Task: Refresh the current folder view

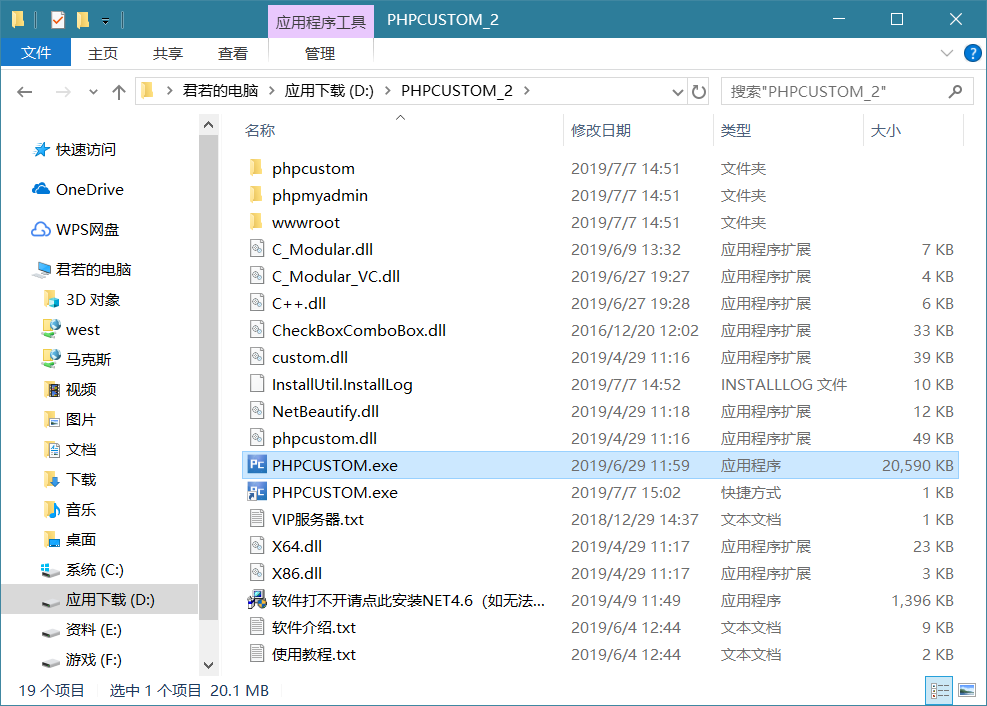Action: 699,92
